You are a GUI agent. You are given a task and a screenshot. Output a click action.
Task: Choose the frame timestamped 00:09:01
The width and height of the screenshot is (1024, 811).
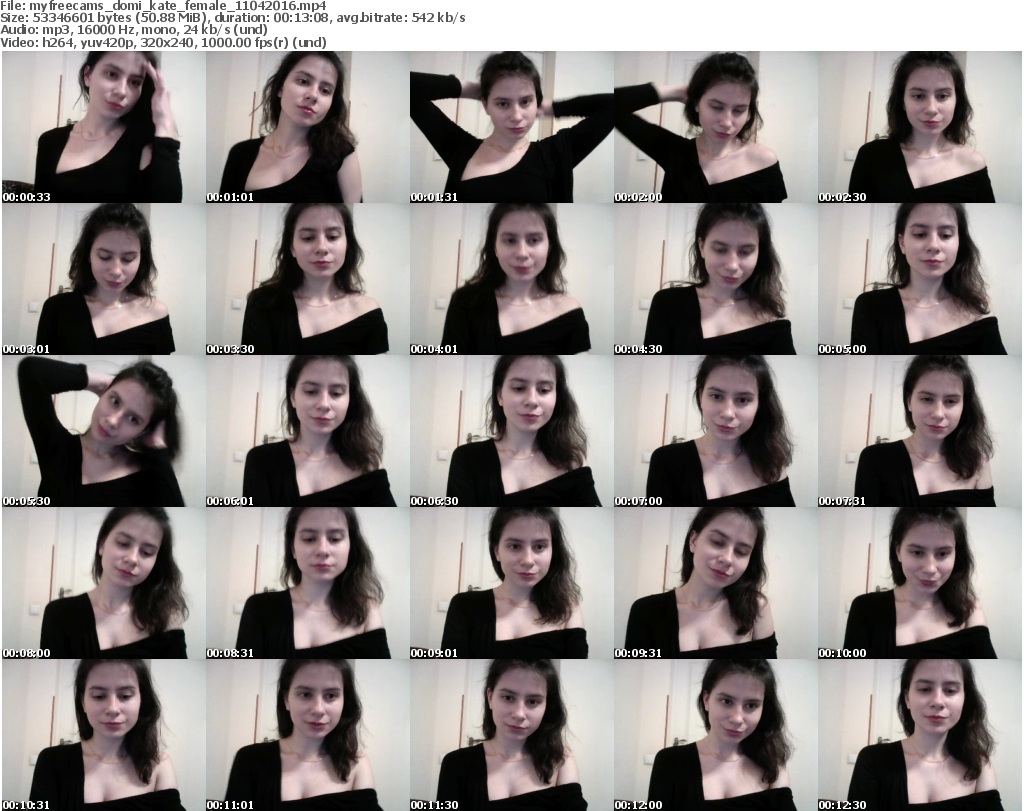(511, 583)
